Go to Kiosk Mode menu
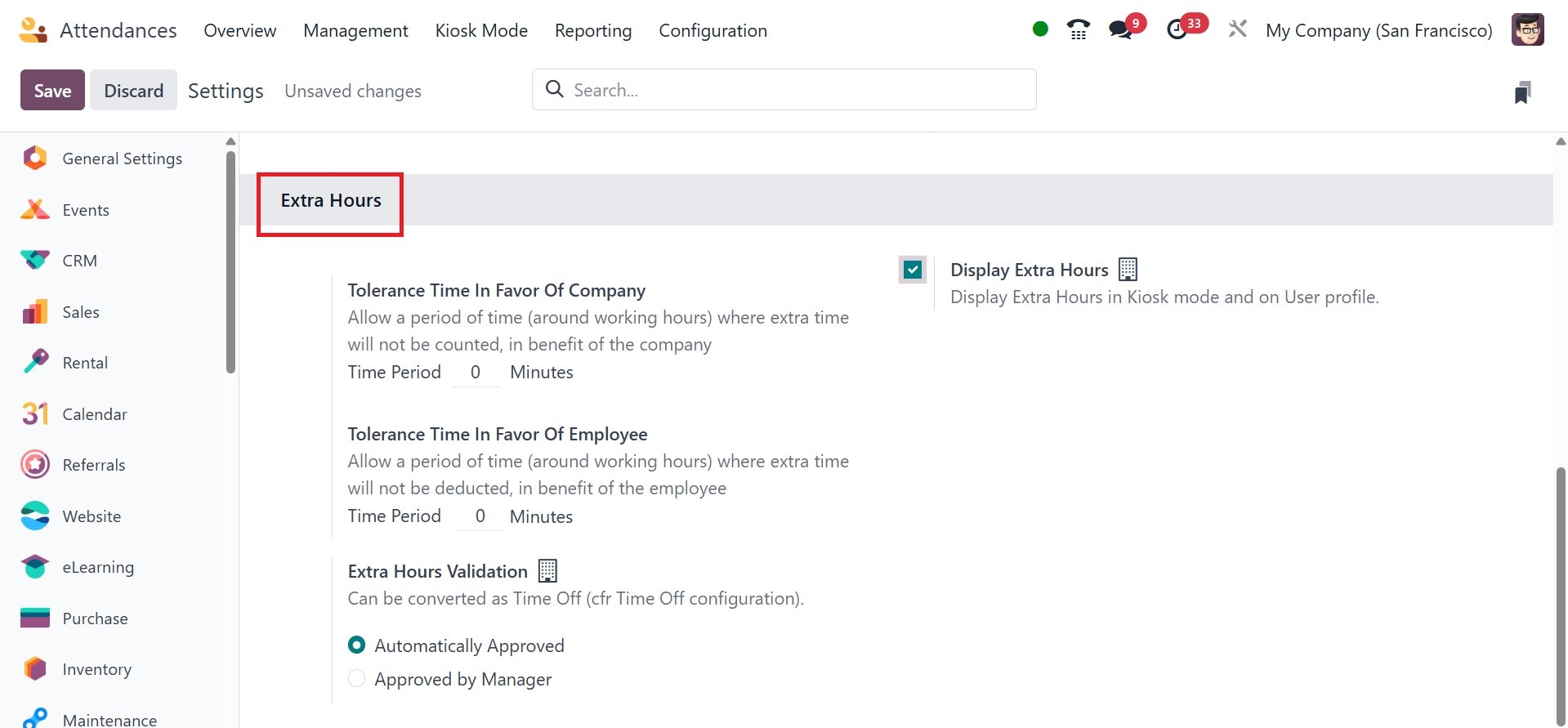The width and height of the screenshot is (1568, 728). (481, 30)
